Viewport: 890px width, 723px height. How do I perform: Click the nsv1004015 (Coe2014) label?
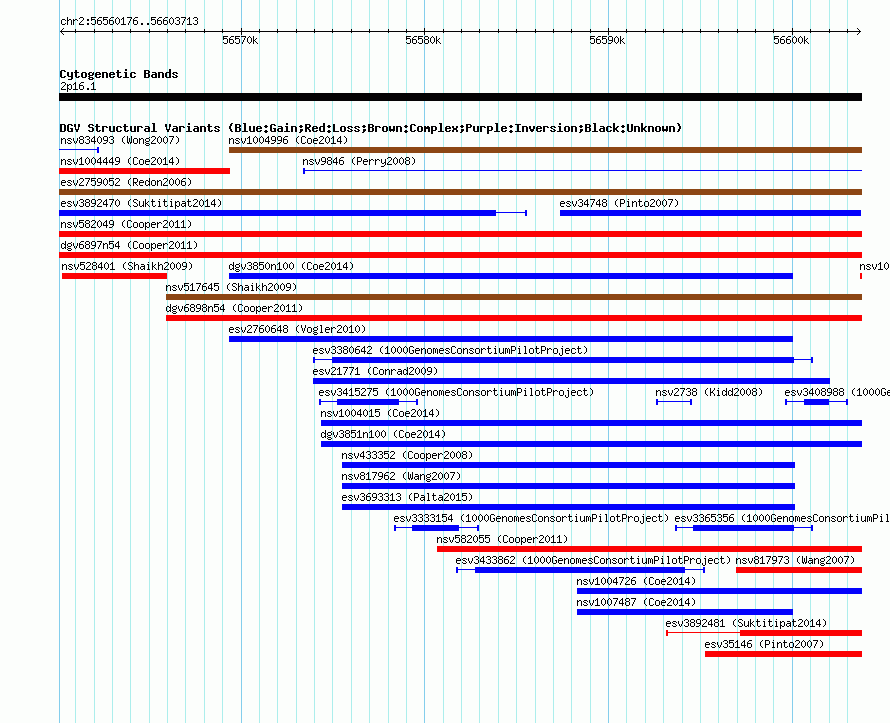[380, 413]
